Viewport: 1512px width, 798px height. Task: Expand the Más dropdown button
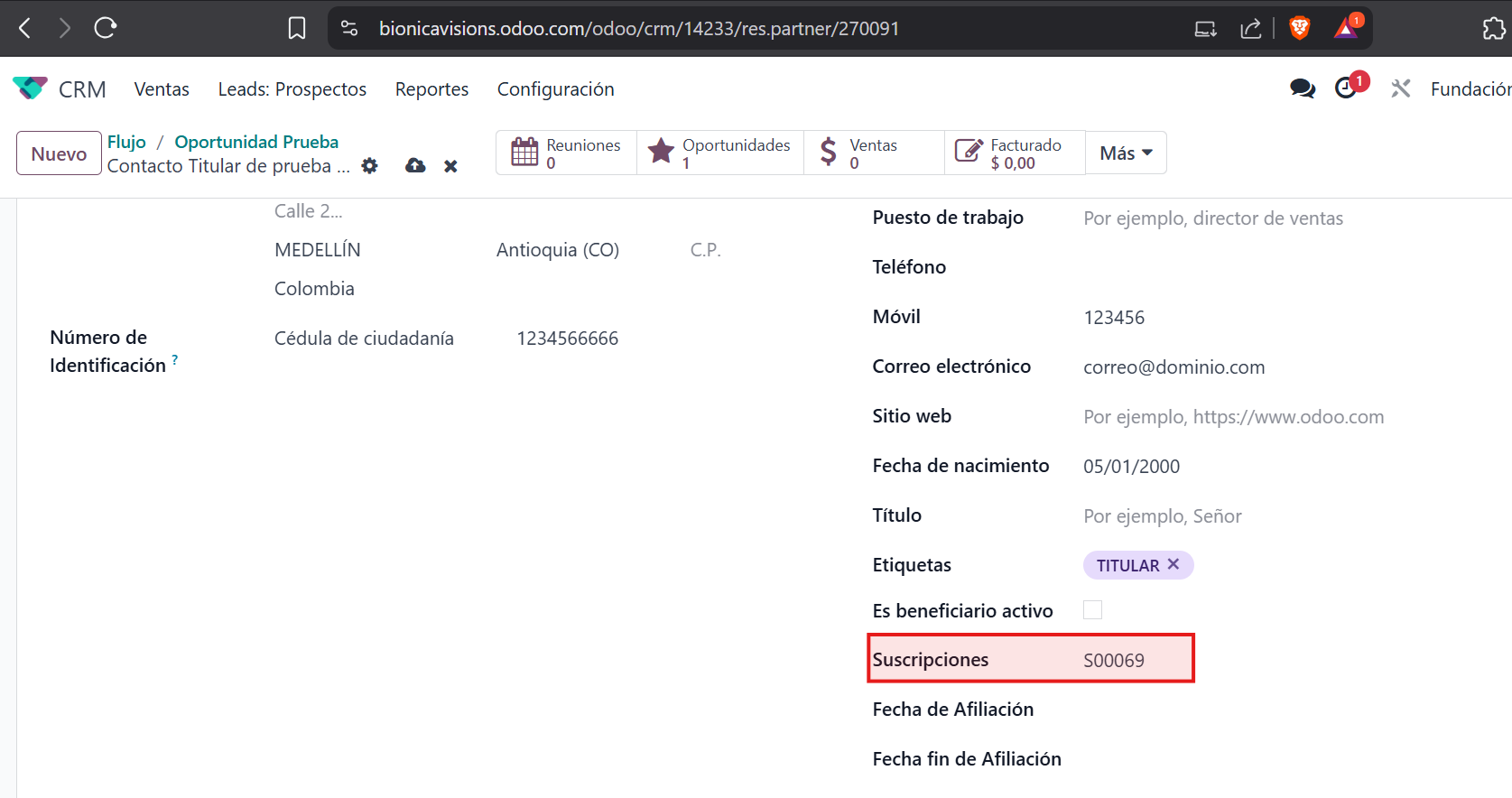pyautogui.click(x=1126, y=153)
